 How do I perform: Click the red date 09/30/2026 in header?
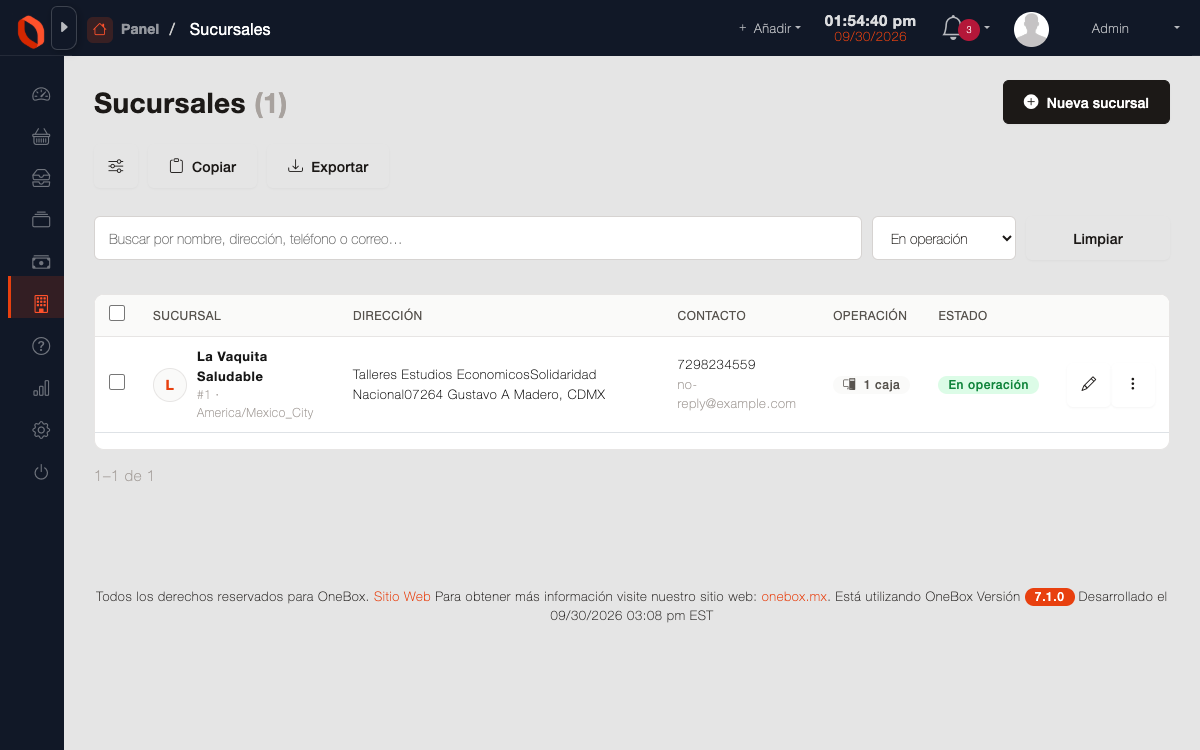click(x=870, y=37)
